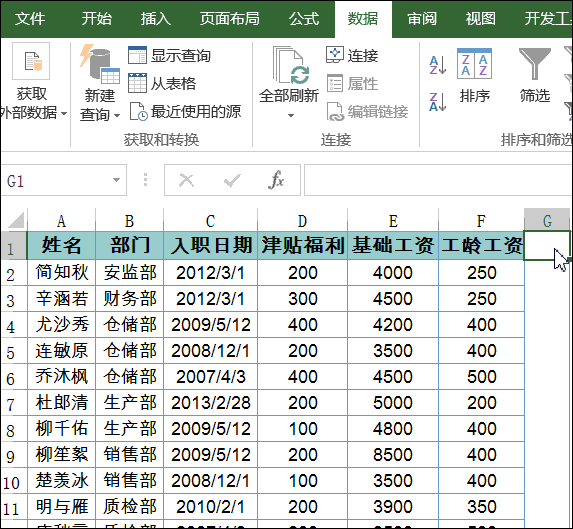Click the 工龄工资 header cell
Viewport: 573px width, 529px height.
point(481,245)
